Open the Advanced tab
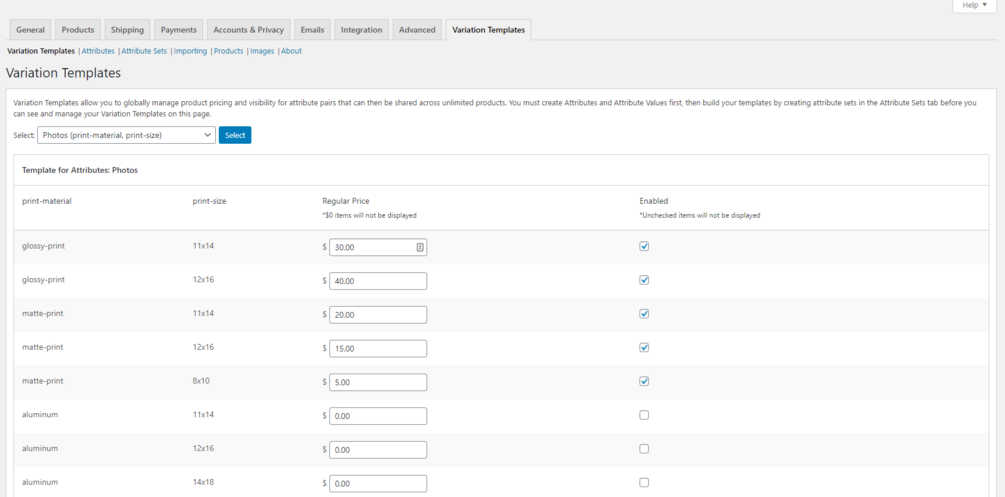 (x=417, y=30)
